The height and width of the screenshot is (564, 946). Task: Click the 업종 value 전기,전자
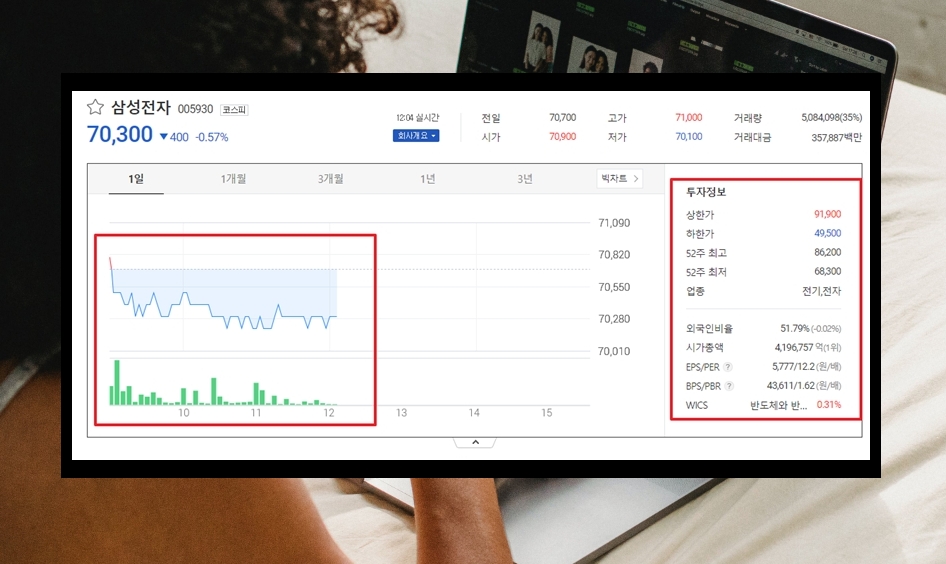[x=821, y=291]
